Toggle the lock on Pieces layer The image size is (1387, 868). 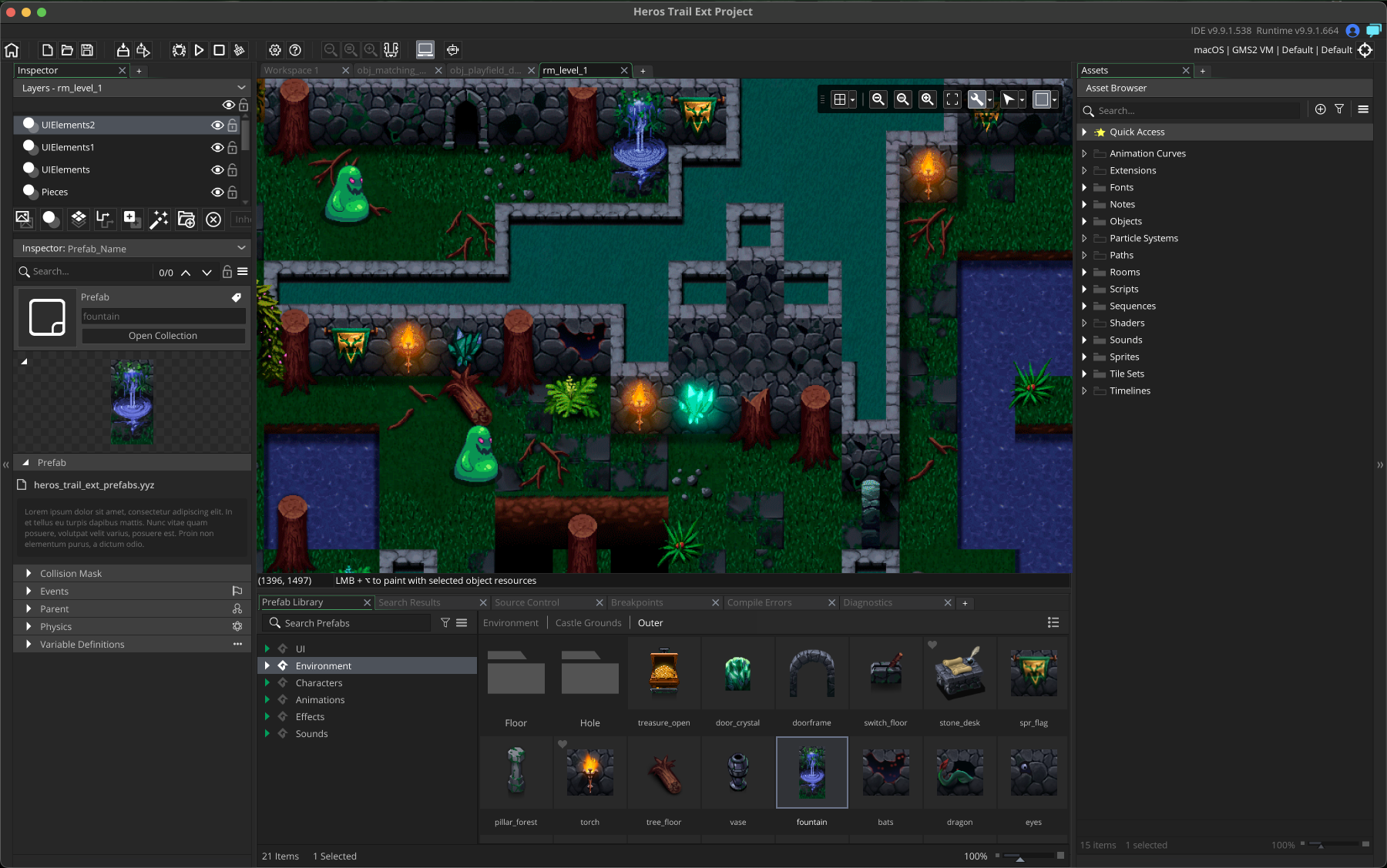tap(232, 192)
